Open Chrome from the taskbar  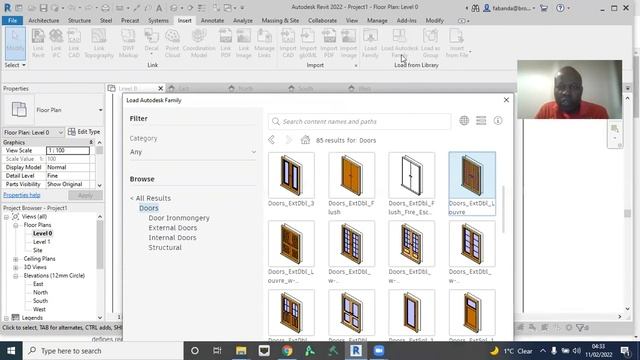coord(287,351)
